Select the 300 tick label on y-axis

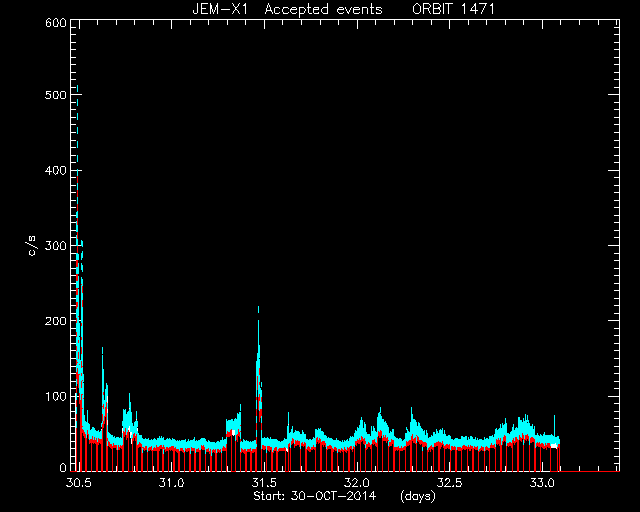56,245
